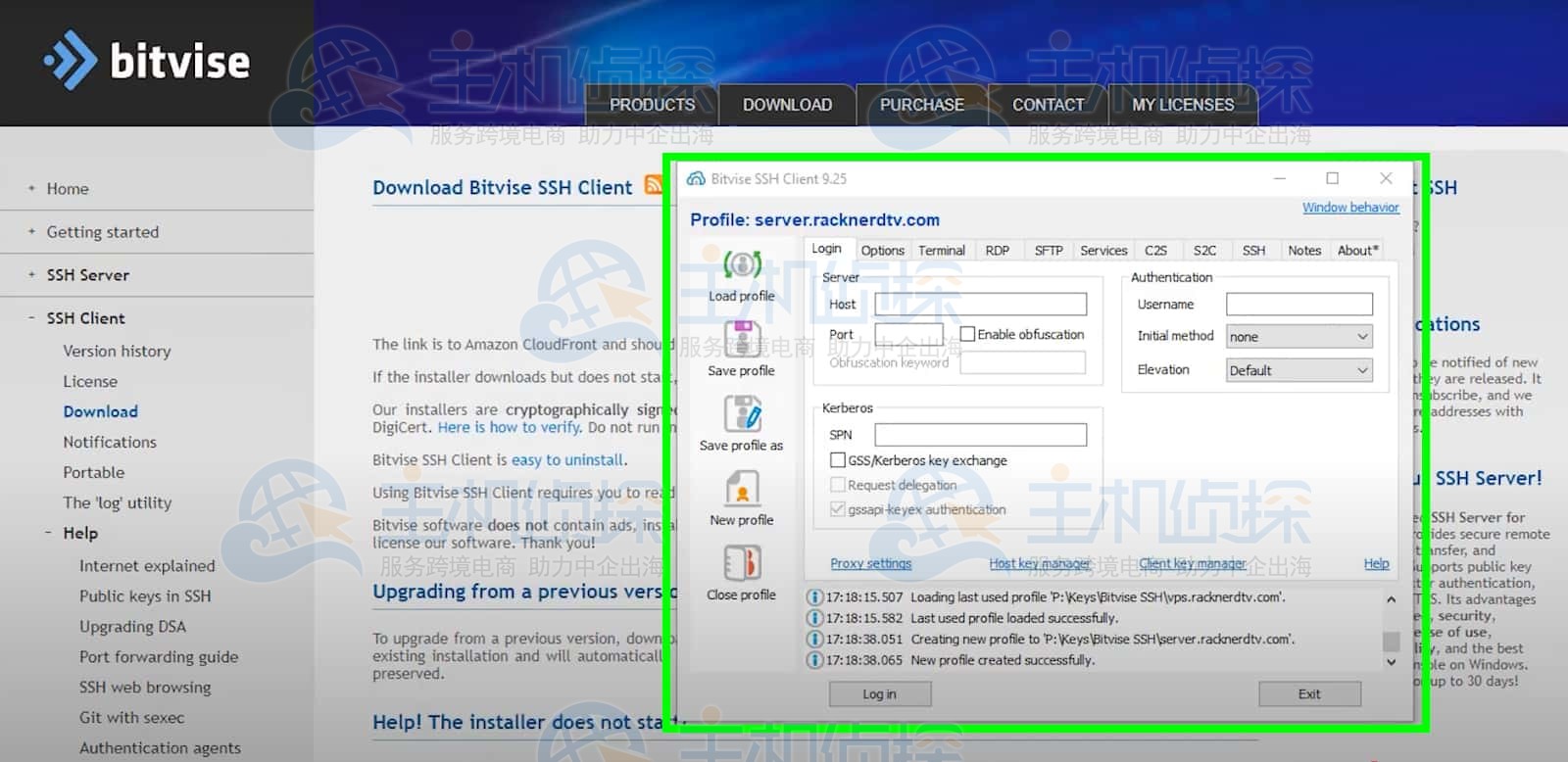Open DOWNLOAD in website navigation
The height and width of the screenshot is (762, 1568).
pos(787,105)
